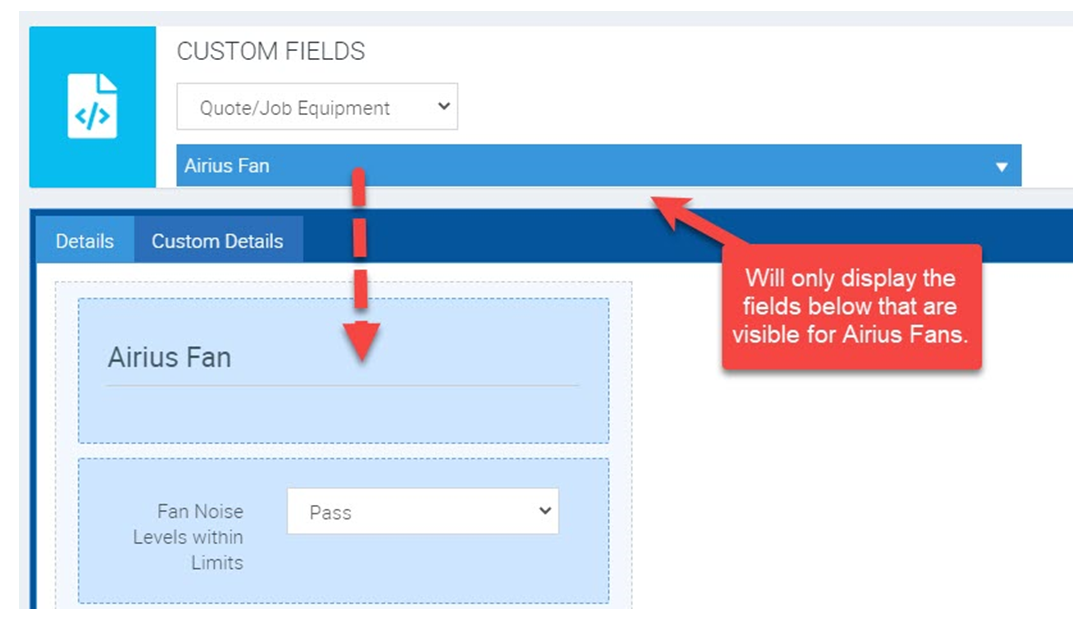Click the divider line under Airius Fan heading
This screenshot has width=1085, height=625.
343,385
